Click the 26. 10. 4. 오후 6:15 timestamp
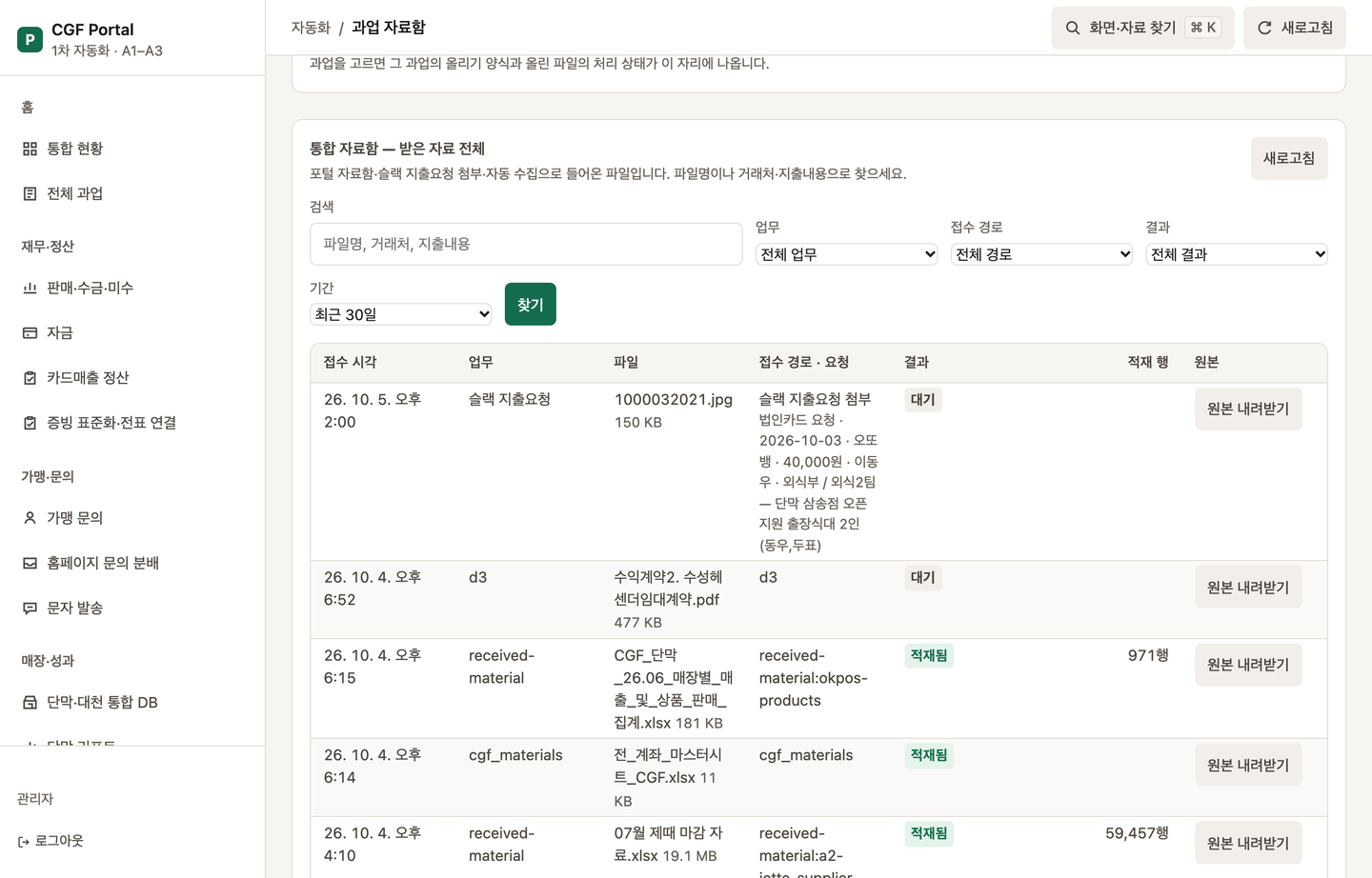Viewport: 1372px width, 878px height. coord(373,667)
